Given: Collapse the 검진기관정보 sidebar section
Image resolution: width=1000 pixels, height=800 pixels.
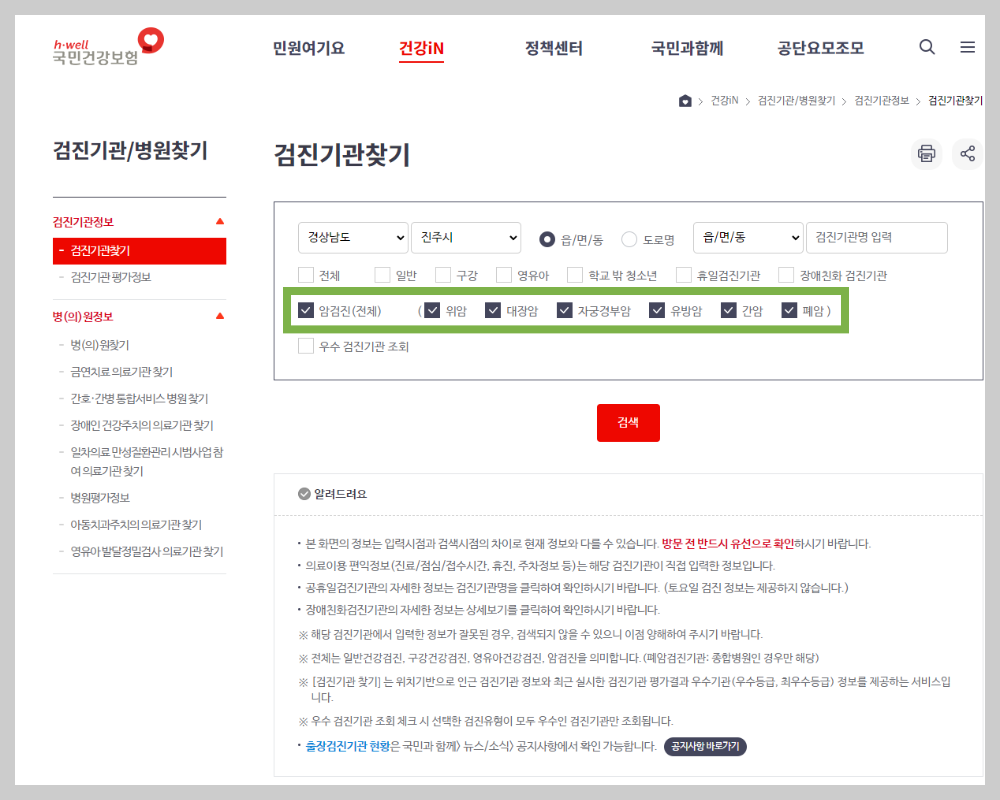Looking at the screenshot, I should click(220, 221).
